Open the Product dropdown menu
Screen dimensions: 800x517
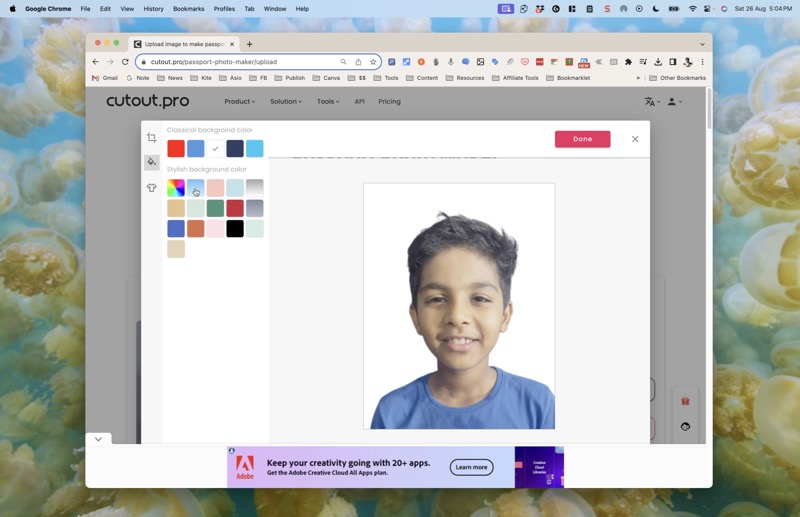click(x=239, y=102)
